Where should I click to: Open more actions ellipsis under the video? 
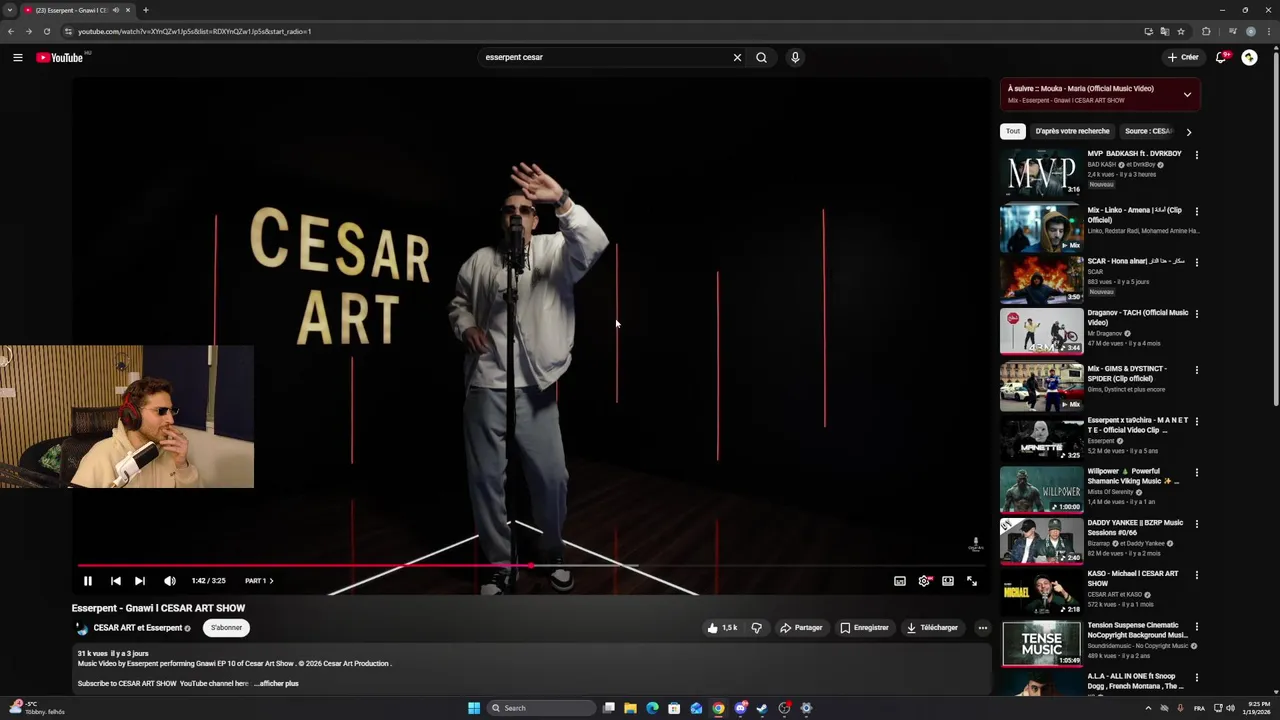point(982,628)
